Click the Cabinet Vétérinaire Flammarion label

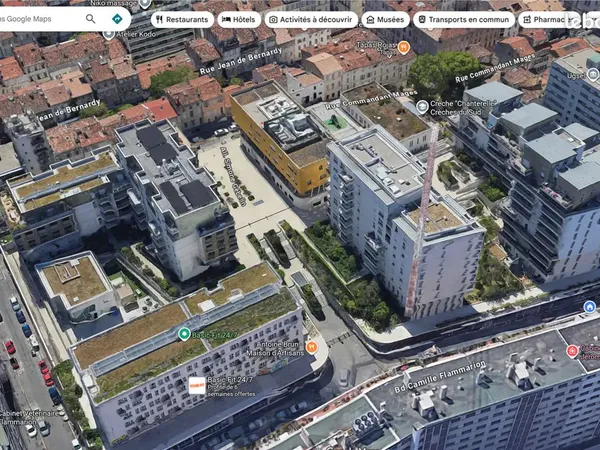29,417
